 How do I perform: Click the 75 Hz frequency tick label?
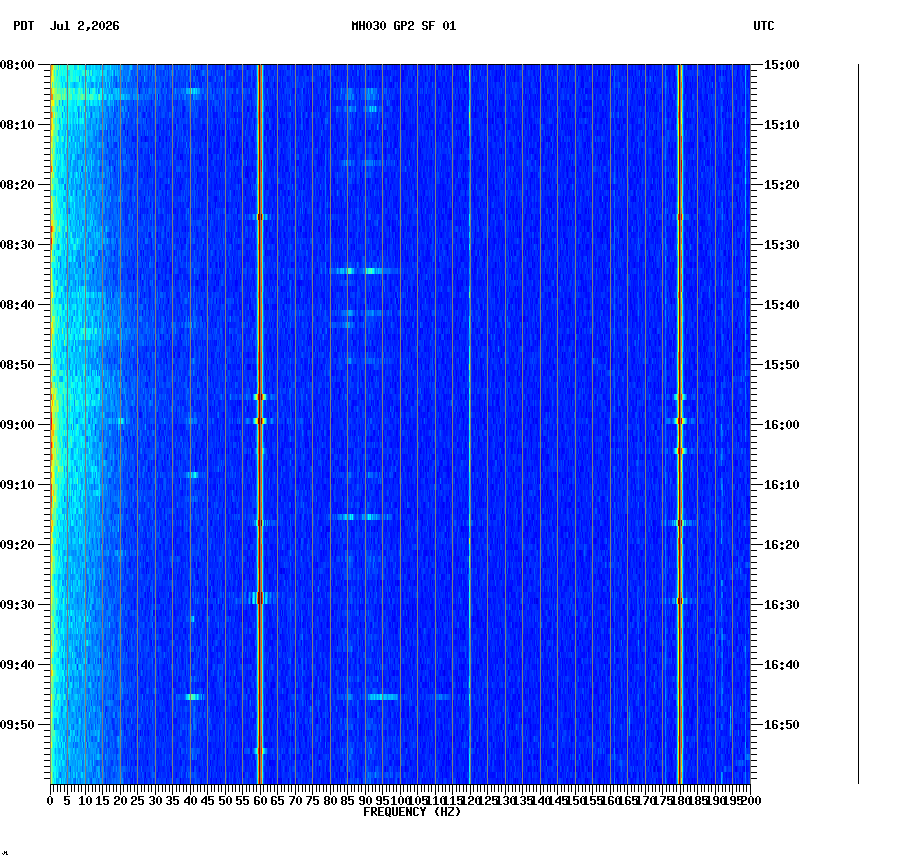pyautogui.click(x=312, y=801)
